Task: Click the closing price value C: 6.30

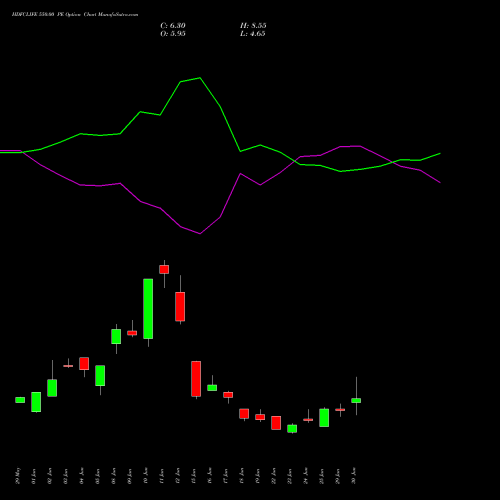Action: coord(173,26)
